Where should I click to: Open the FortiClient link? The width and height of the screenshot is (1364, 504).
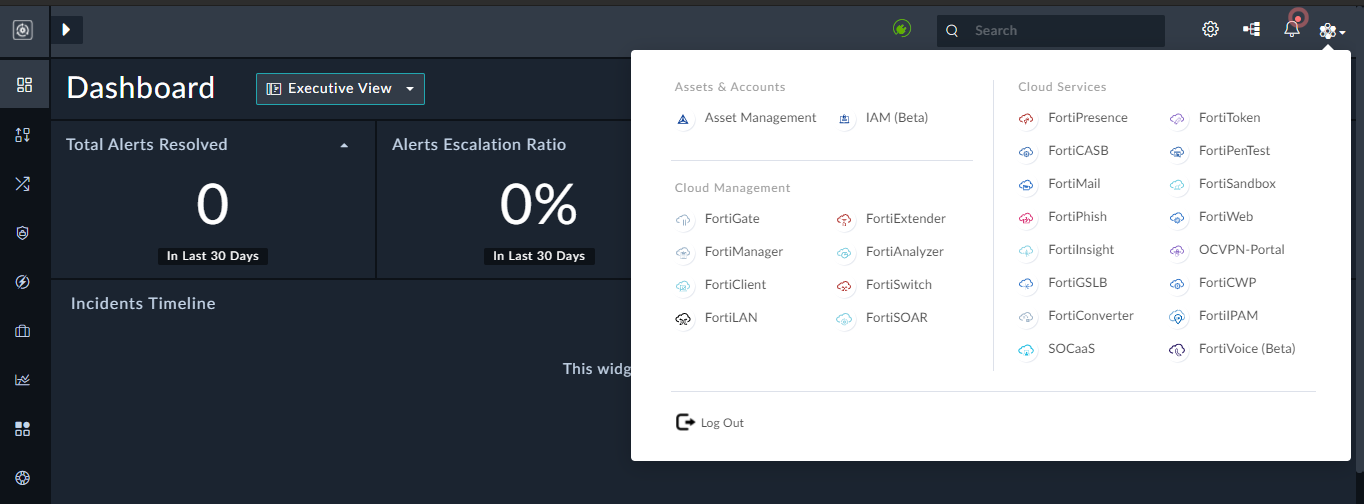[735, 284]
